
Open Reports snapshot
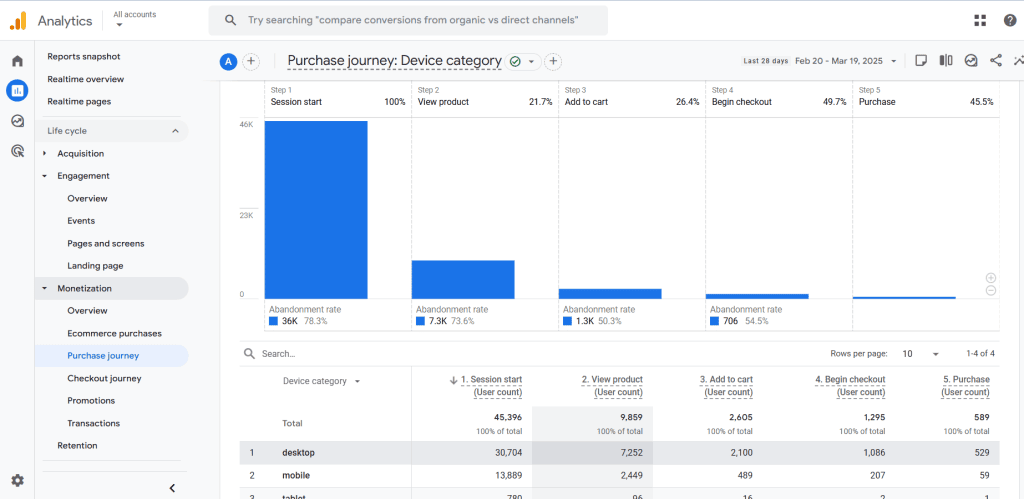click(84, 57)
